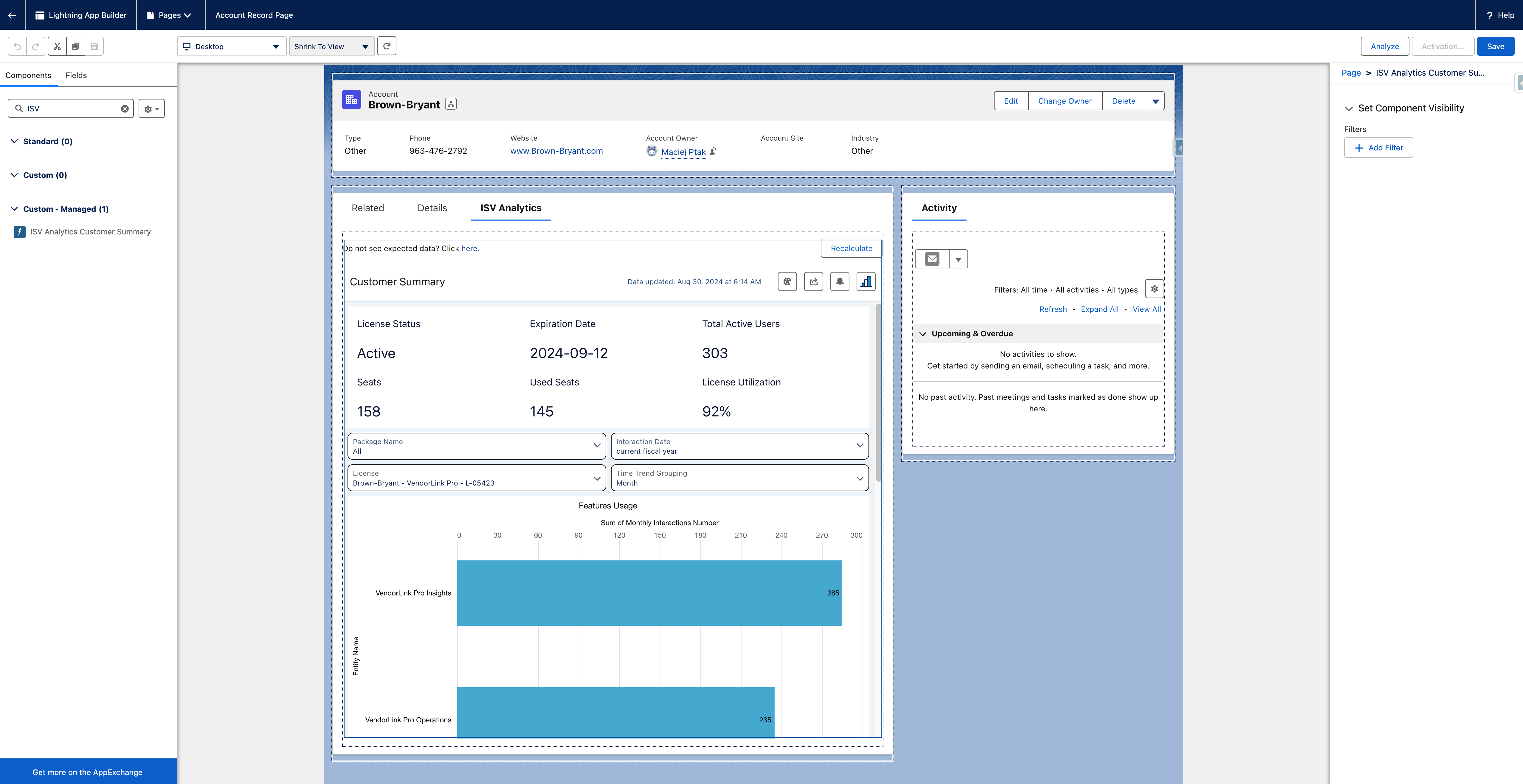Click the notification bell icon
Viewport: 1523px width, 784px height.
click(840, 282)
